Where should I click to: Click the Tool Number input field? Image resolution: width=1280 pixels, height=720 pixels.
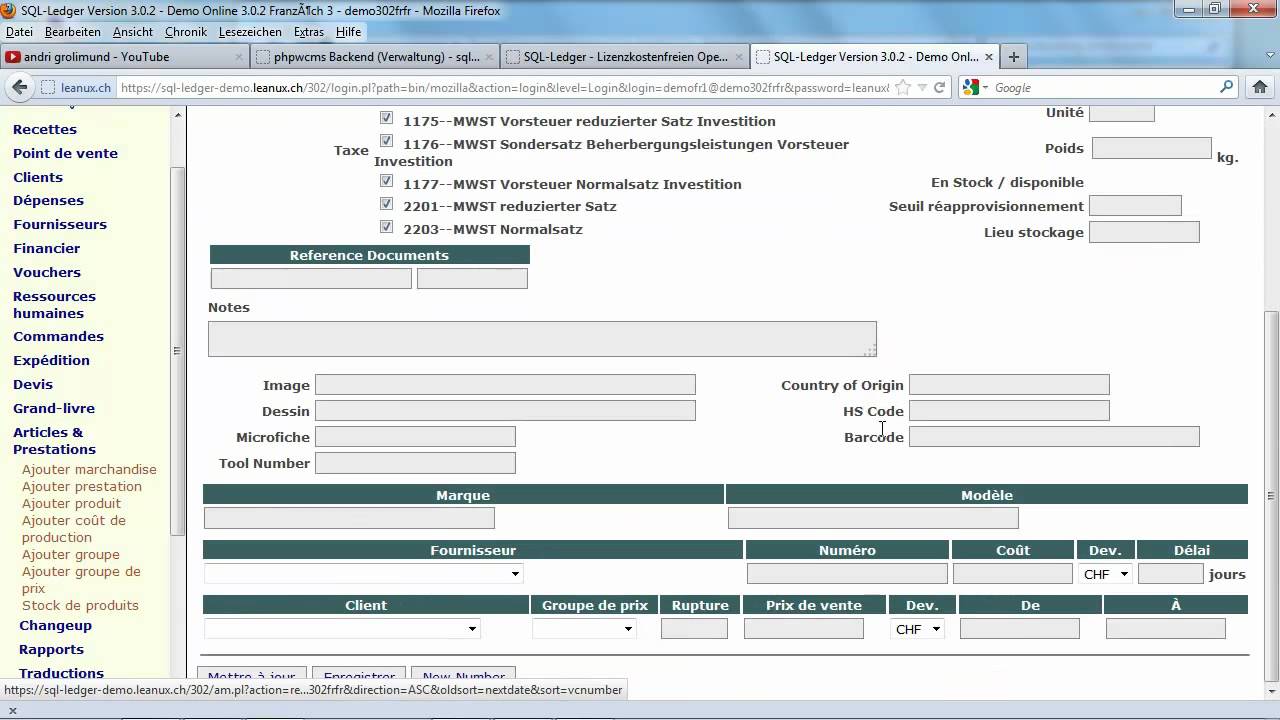[415, 463]
